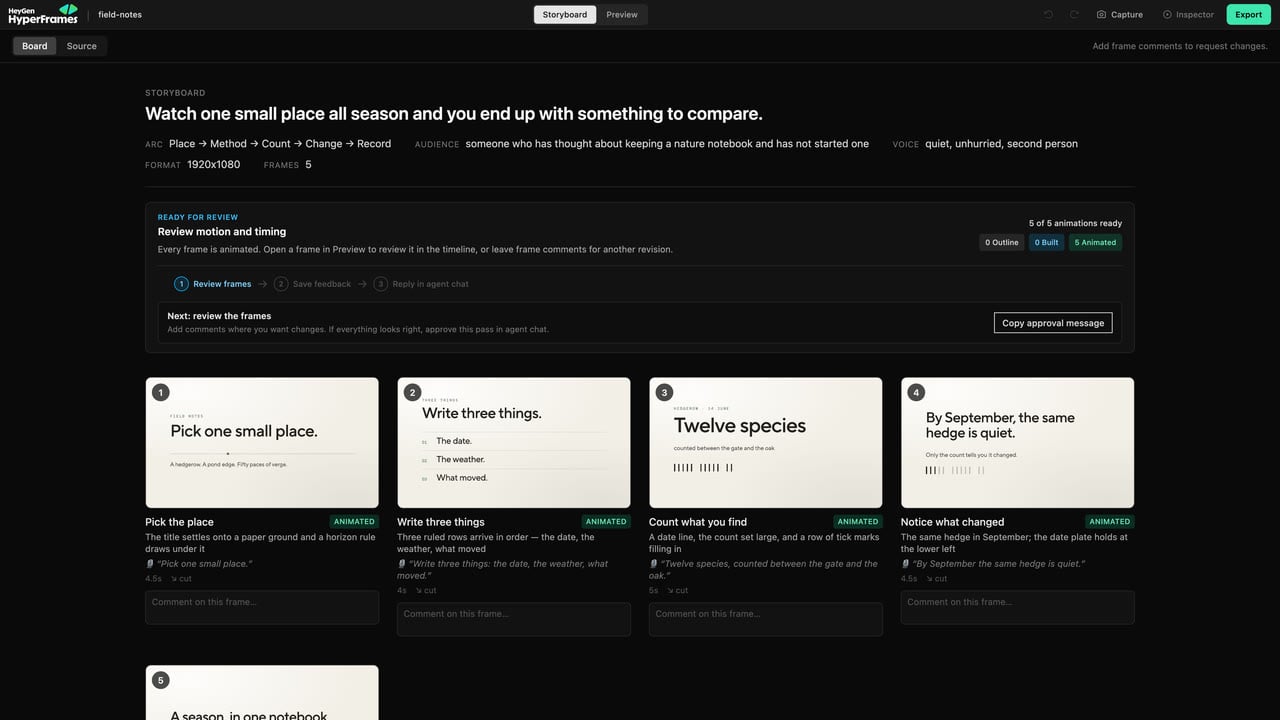Viewport: 1280px width, 720px height.
Task: Click the comment field under Pick the place
Action: [262, 607]
